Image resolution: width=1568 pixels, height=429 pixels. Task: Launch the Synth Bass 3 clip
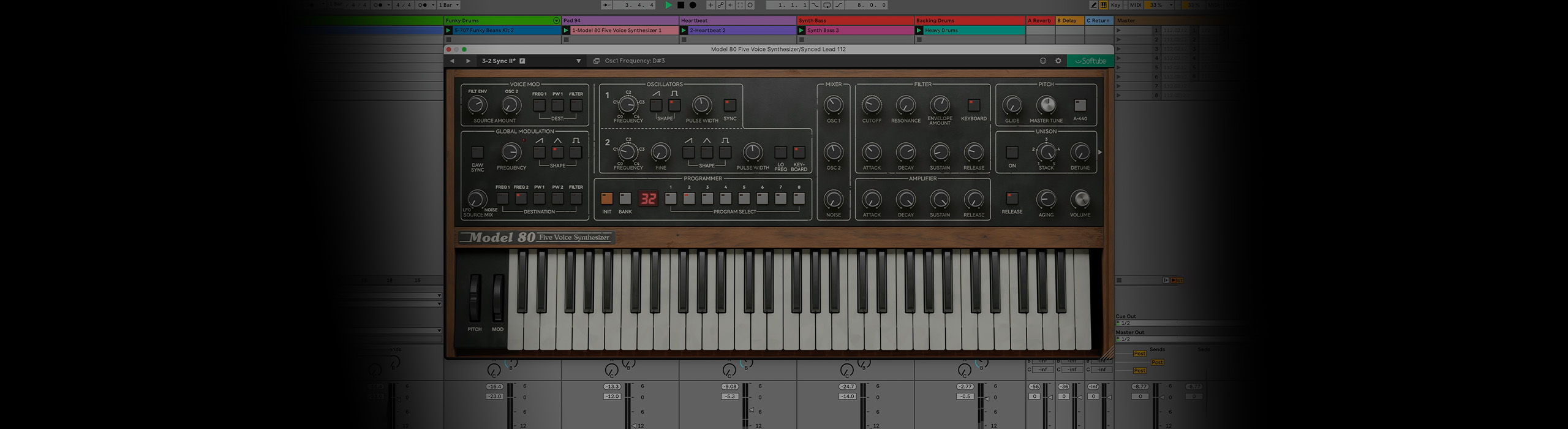point(801,30)
